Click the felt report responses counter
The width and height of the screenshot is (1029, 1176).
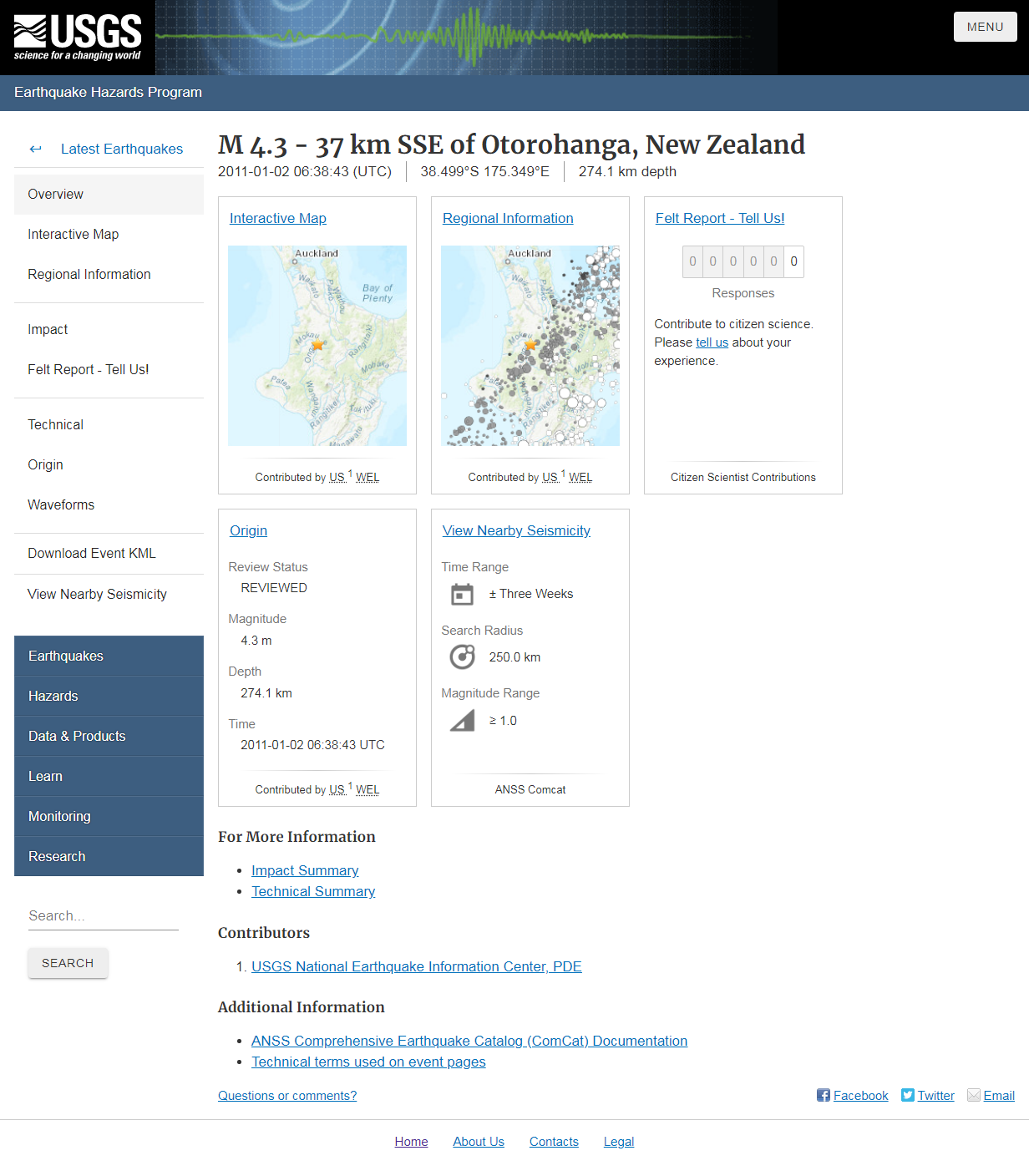743,261
